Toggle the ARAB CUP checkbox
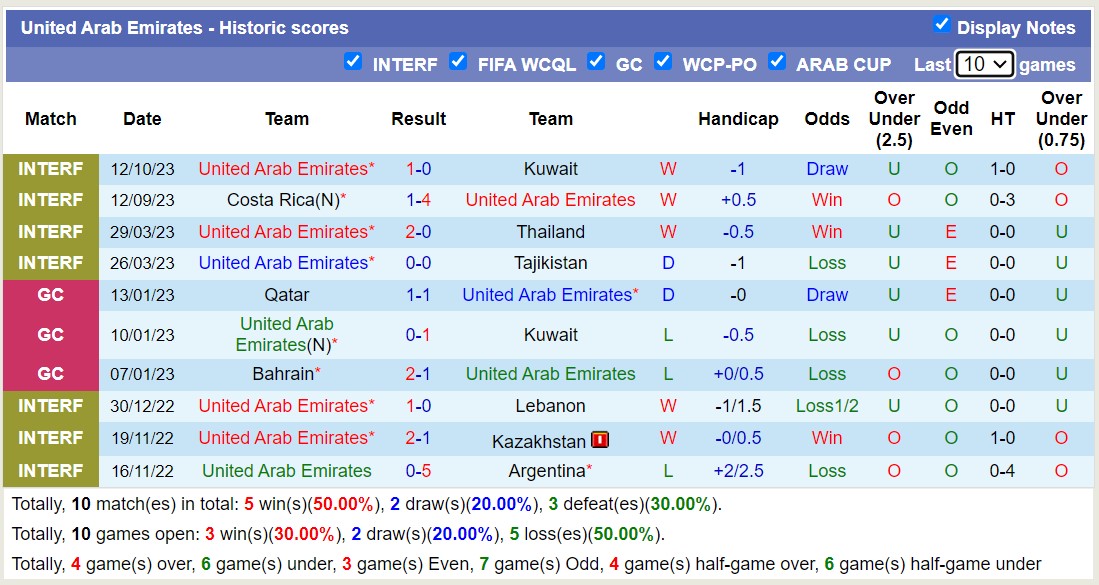Image resolution: width=1099 pixels, height=585 pixels. pos(777,62)
